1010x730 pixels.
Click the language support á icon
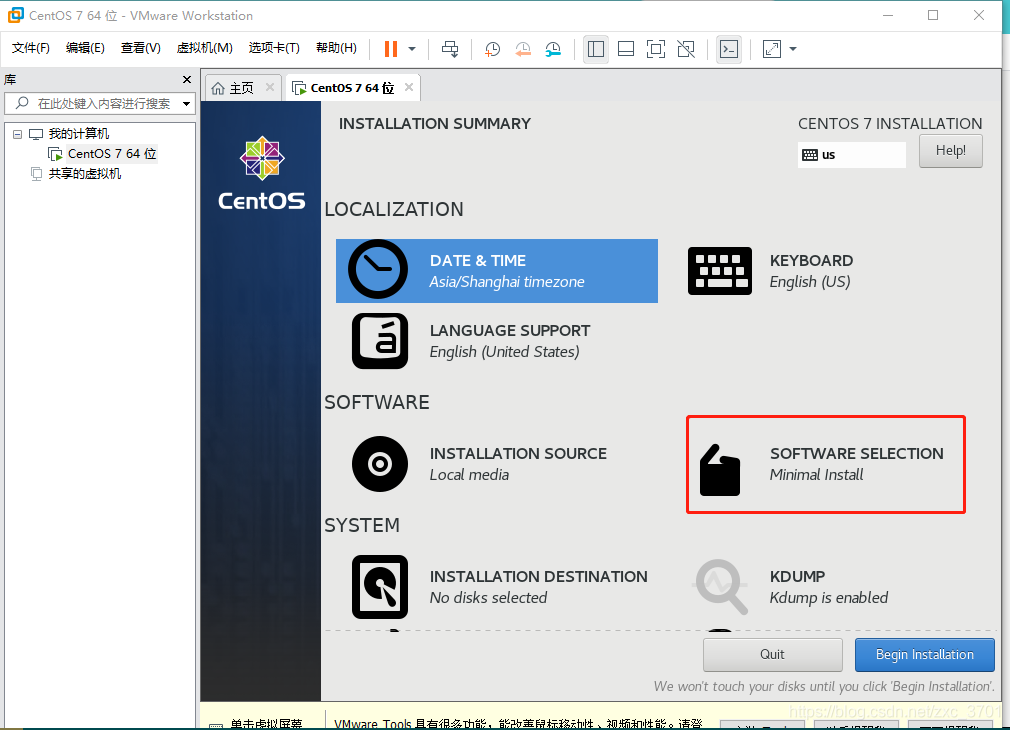coord(380,341)
